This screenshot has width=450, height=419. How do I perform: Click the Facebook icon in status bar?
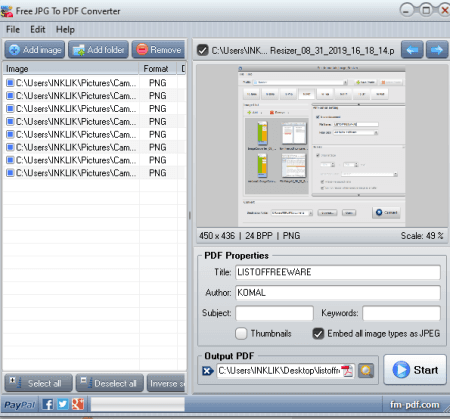click(x=48, y=405)
